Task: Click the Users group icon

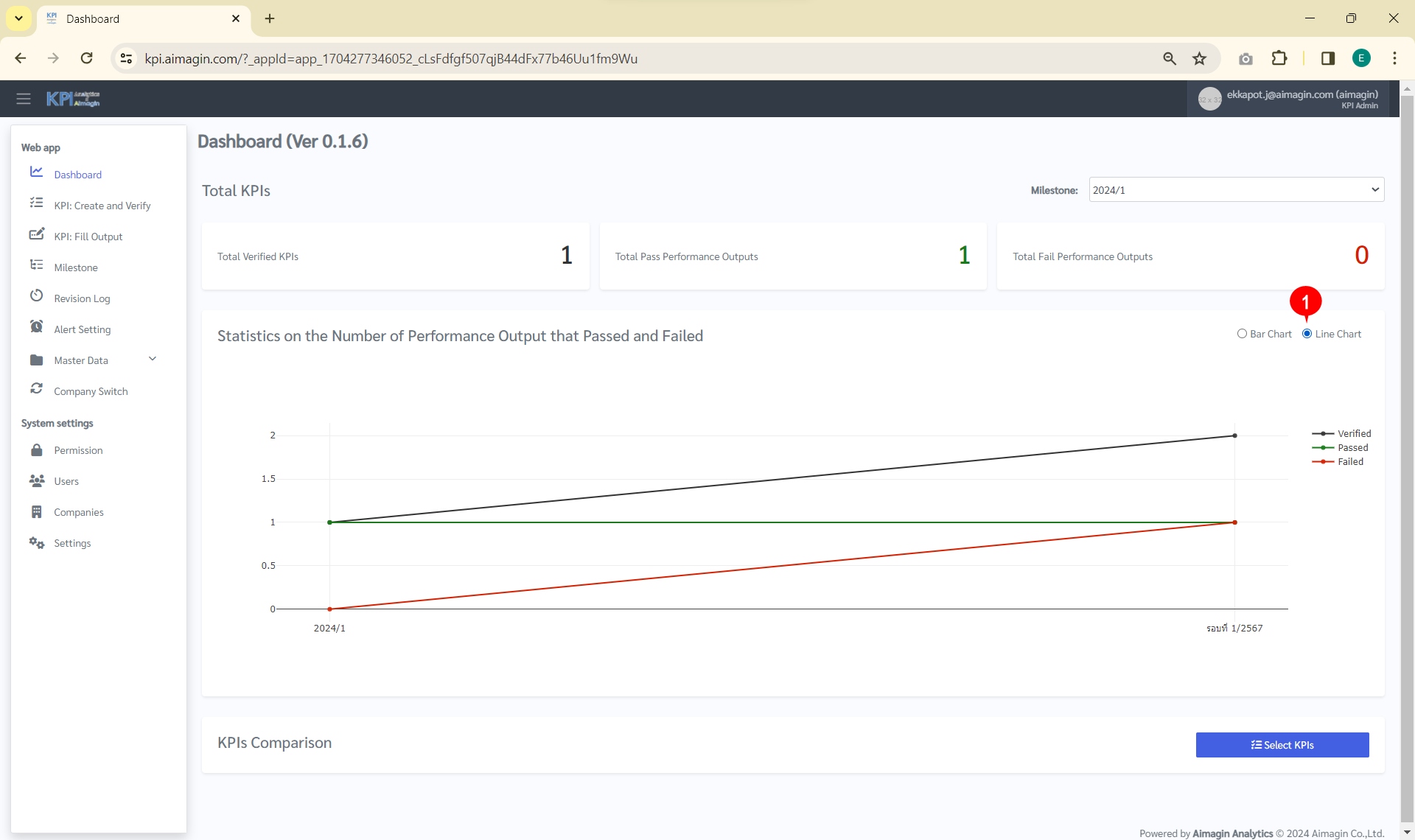Action: [x=36, y=480]
